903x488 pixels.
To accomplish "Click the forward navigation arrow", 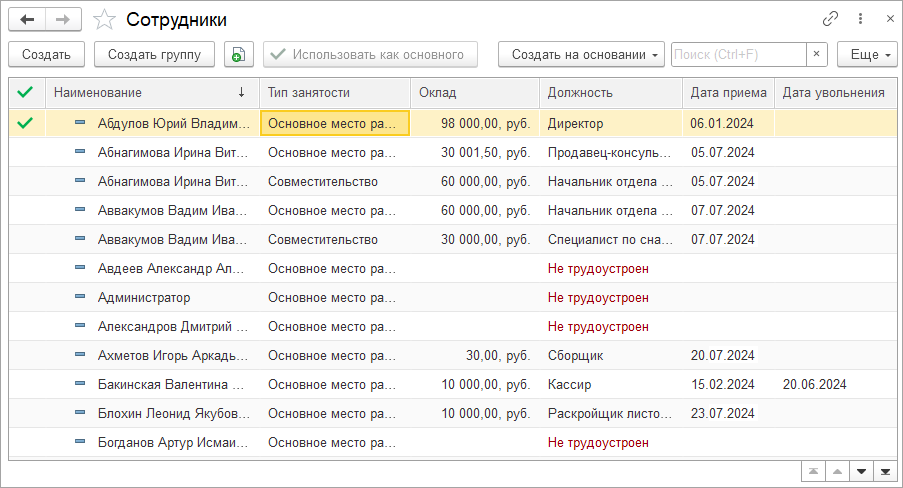I will coord(63,19).
